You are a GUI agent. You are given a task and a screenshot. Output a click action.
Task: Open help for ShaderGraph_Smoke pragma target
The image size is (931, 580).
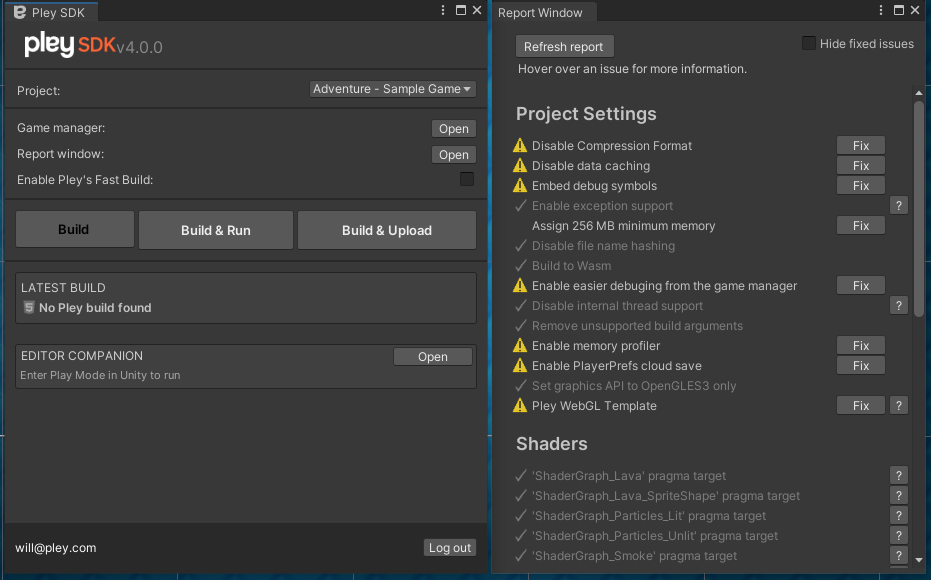[x=898, y=556]
